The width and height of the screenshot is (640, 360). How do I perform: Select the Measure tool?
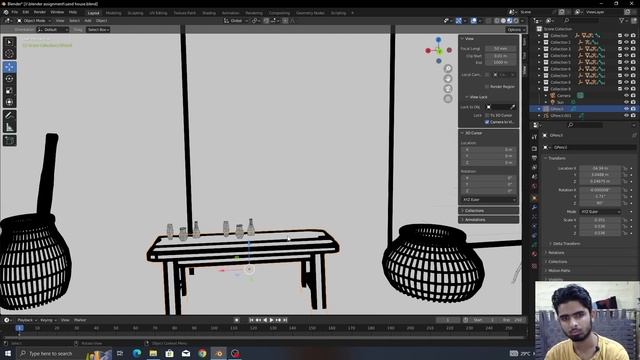9,127
